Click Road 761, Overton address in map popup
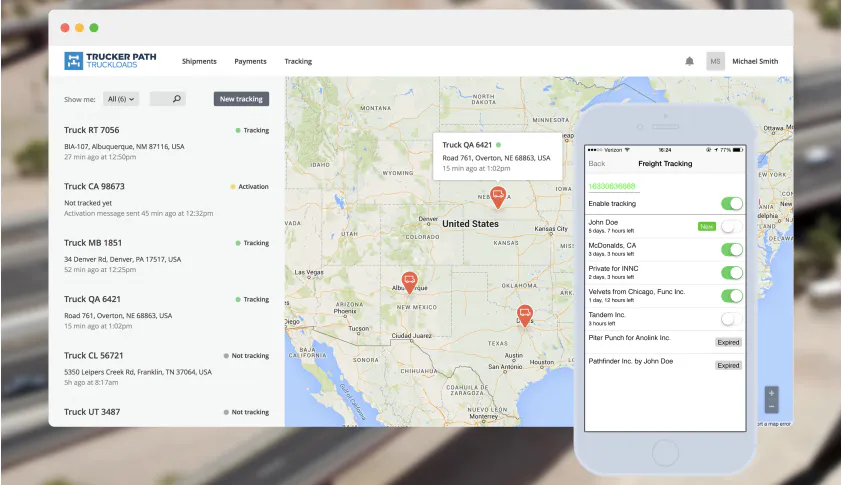The image size is (842, 485). coord(496,158)
